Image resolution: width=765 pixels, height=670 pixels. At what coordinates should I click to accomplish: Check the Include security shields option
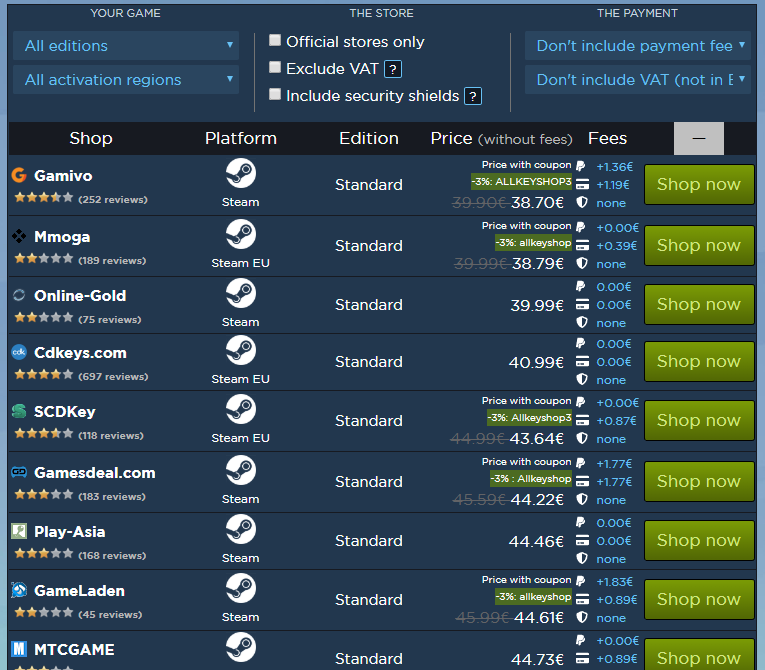pos(275,95)
